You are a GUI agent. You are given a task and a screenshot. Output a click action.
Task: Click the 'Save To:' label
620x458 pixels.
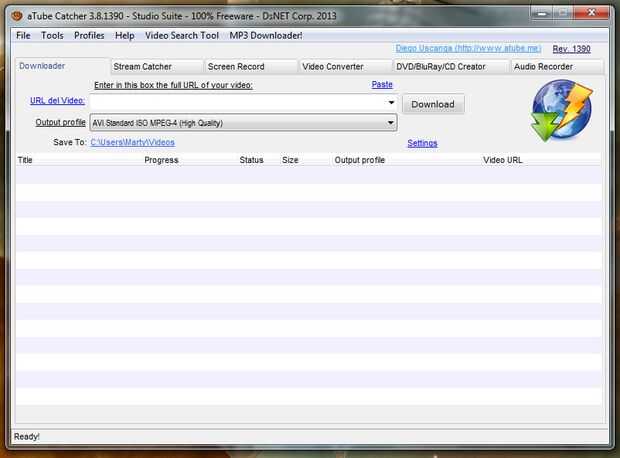tap(70, 142)
